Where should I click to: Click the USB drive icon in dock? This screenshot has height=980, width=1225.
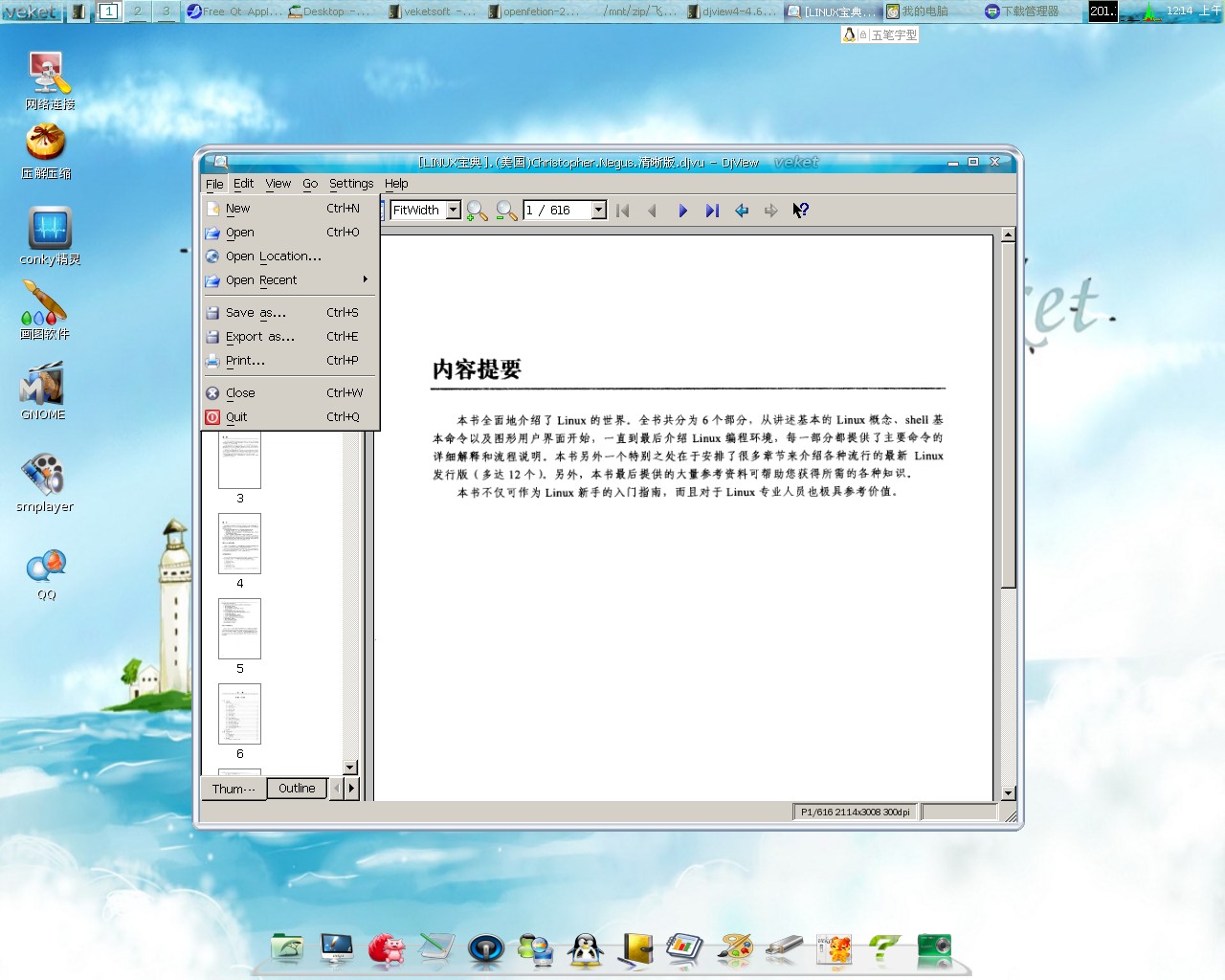(x=784, y=948)
